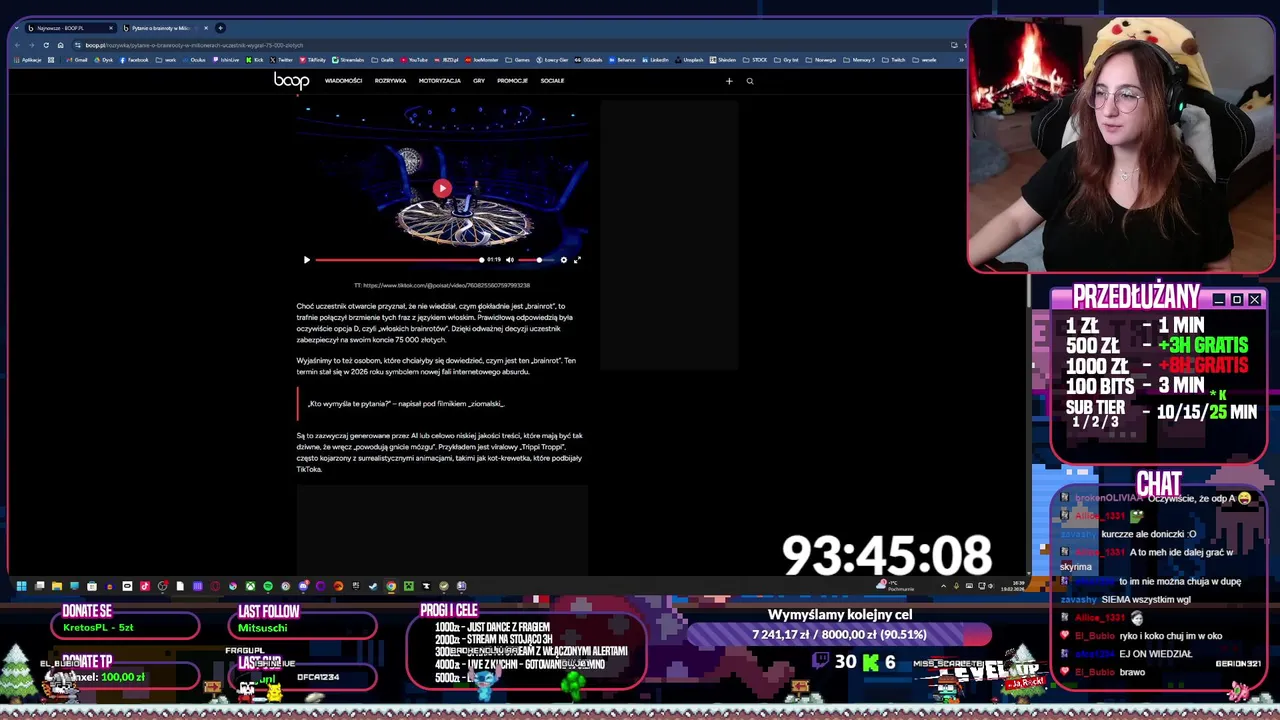This screenshot has height=720, width=1280.
Task: Click the browser home icon
Action: click(x=60, y=45)
